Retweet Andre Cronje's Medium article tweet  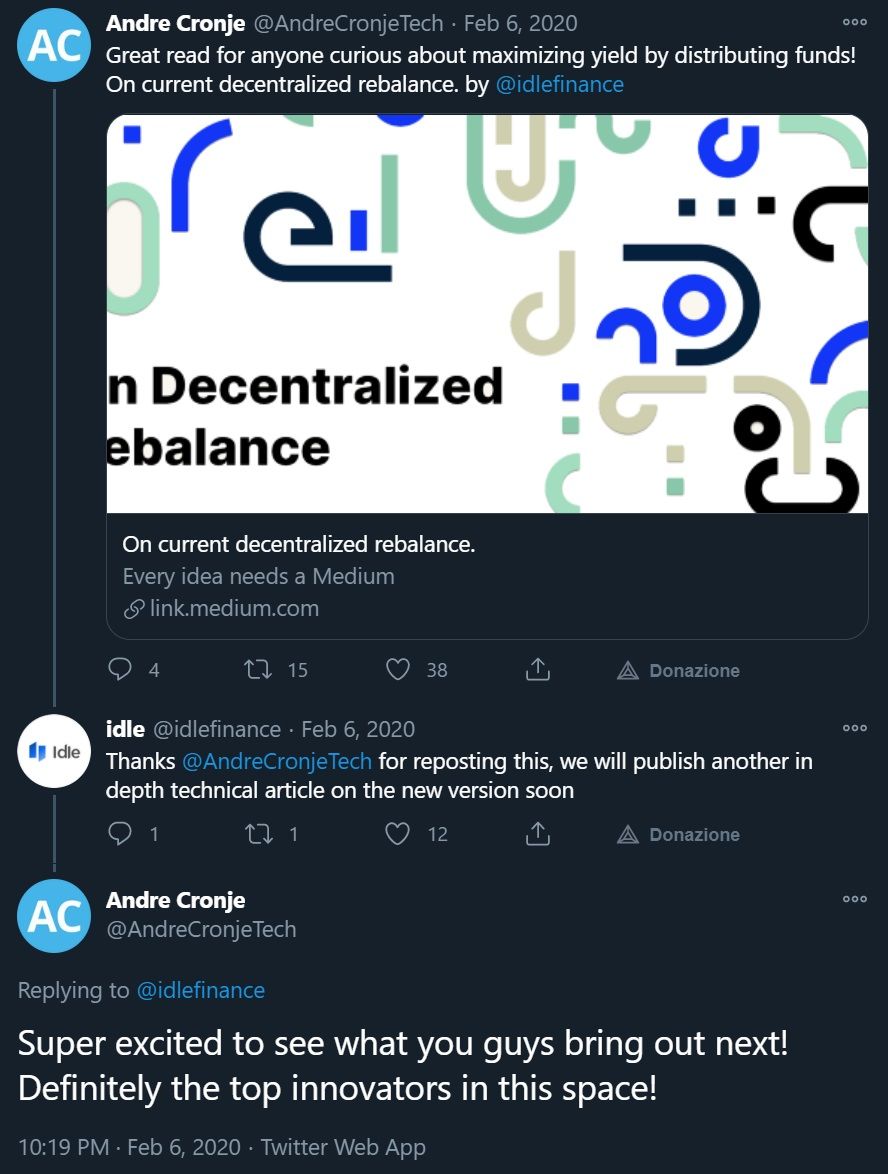(x=261, y=670)
